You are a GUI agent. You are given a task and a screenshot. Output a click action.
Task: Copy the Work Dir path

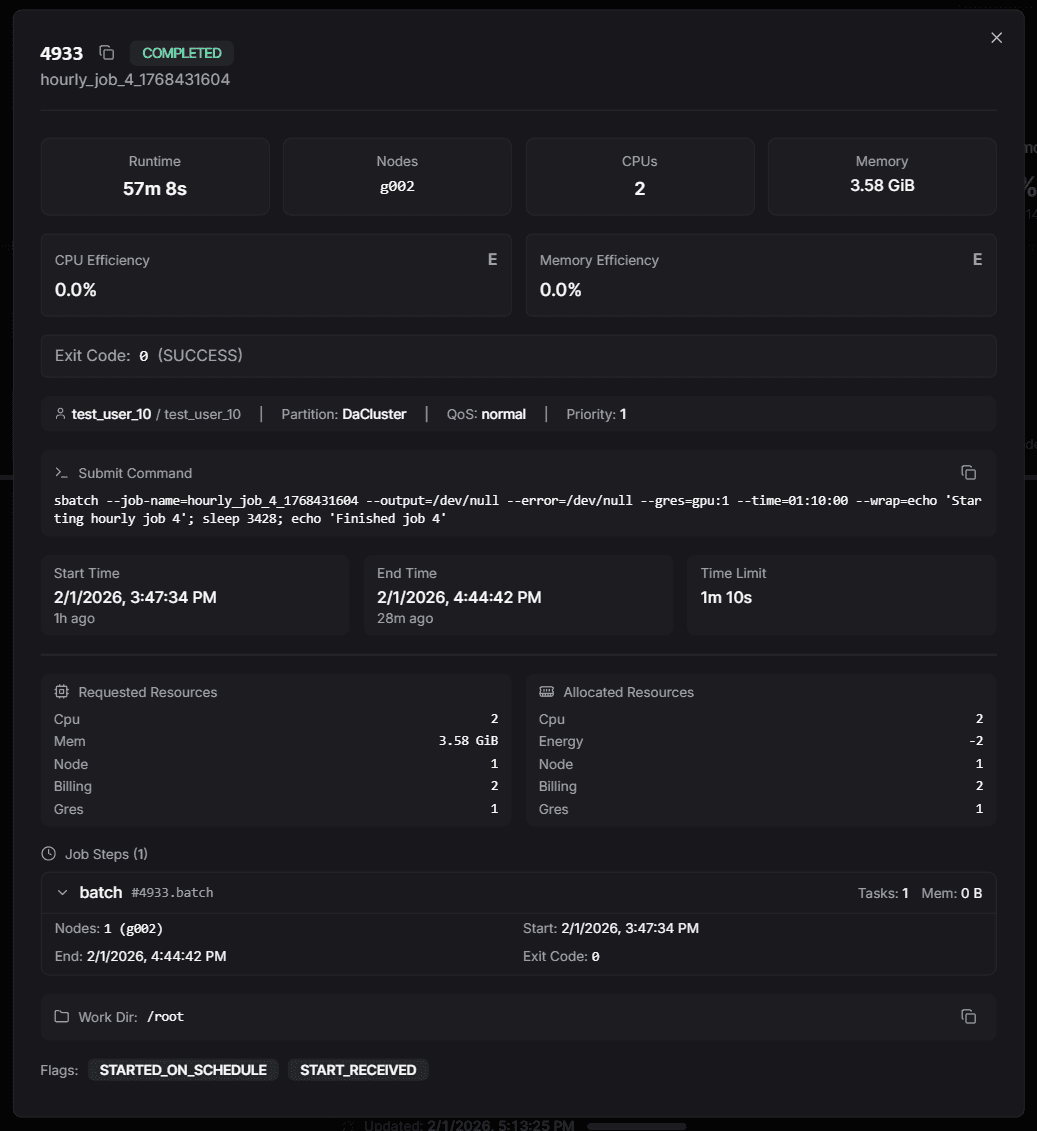point(968,1016)
